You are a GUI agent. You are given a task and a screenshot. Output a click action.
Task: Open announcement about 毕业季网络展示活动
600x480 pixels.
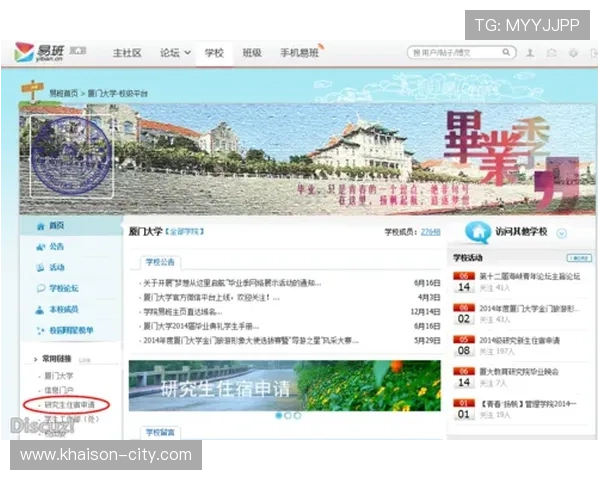tap(232, 283)
